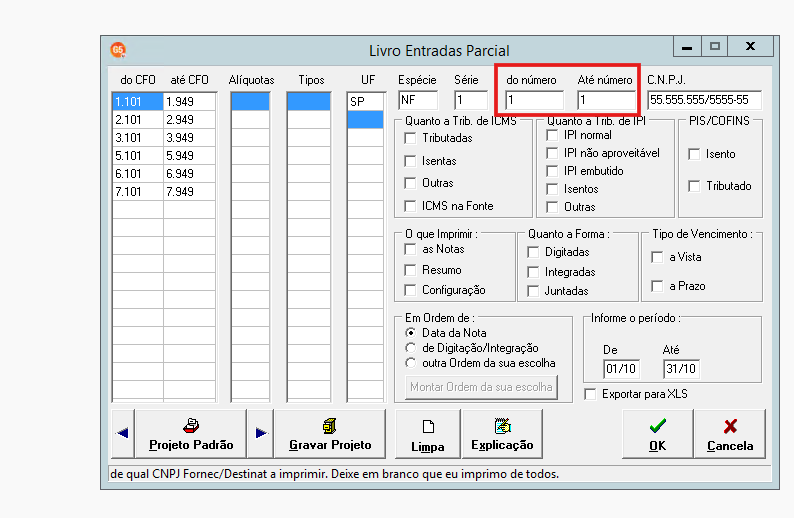Viewport: 794px width, 518px height.
Task: Tick the IPI embutido checkbox
Action: pos(552,171)
